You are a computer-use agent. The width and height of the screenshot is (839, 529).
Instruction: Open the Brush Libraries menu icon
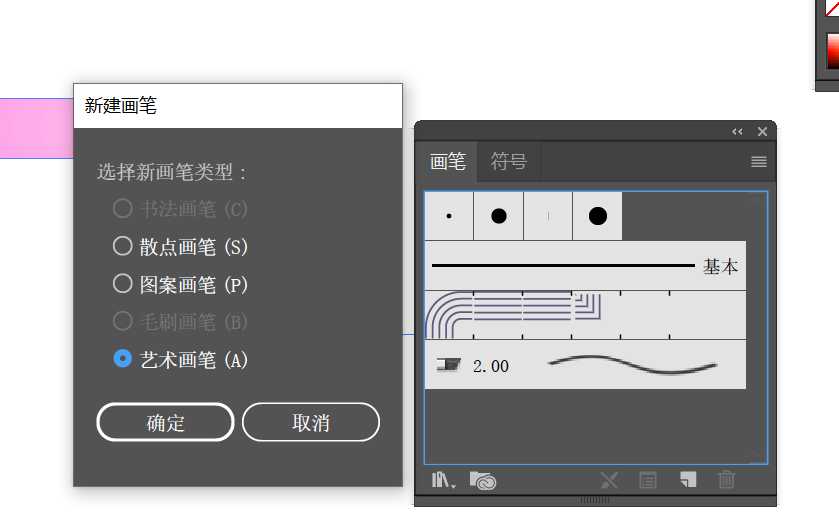click(443, 480)
